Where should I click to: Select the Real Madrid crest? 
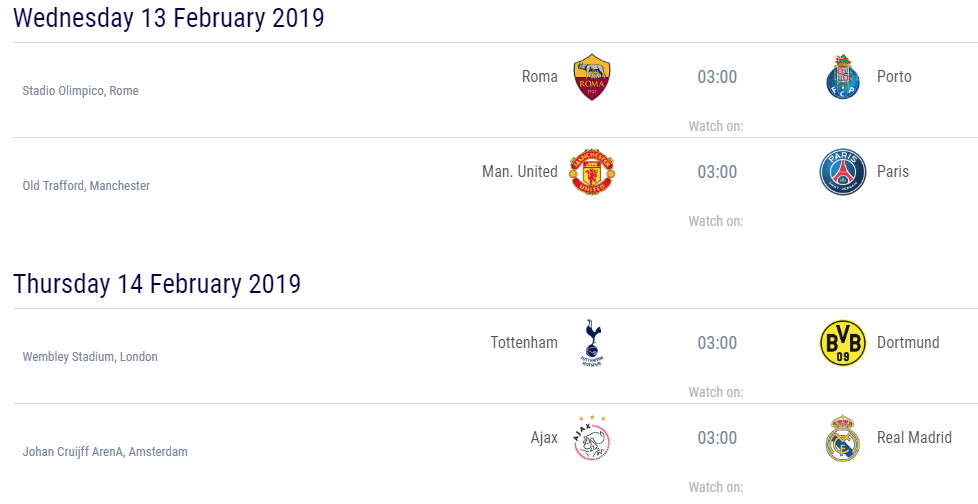point(843,438)
